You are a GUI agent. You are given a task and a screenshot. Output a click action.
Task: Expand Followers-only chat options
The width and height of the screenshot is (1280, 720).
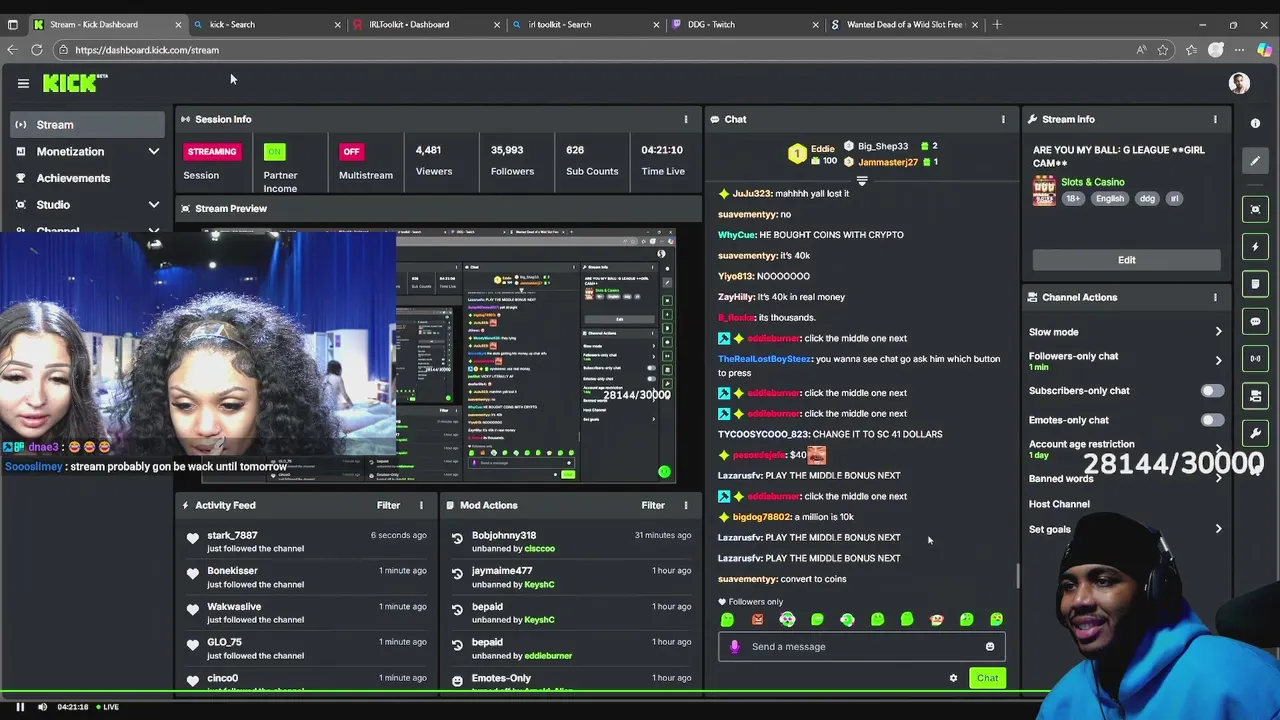pos(1218,361)
